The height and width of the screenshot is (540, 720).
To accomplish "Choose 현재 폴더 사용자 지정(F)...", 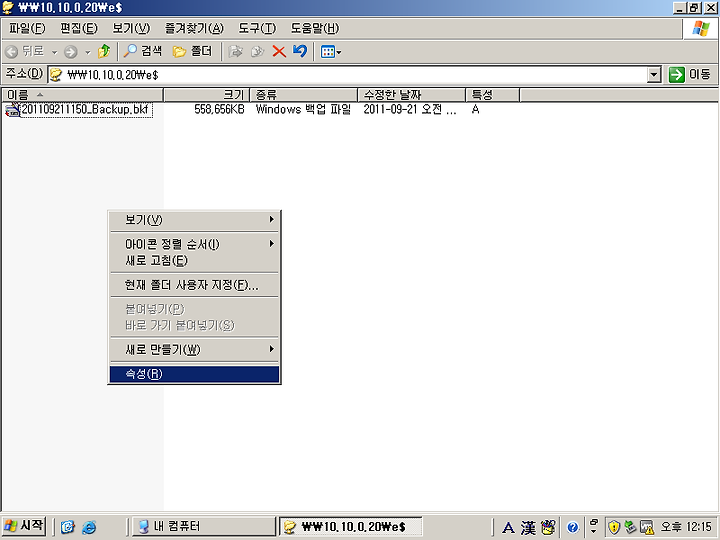I will click(194, 285).
